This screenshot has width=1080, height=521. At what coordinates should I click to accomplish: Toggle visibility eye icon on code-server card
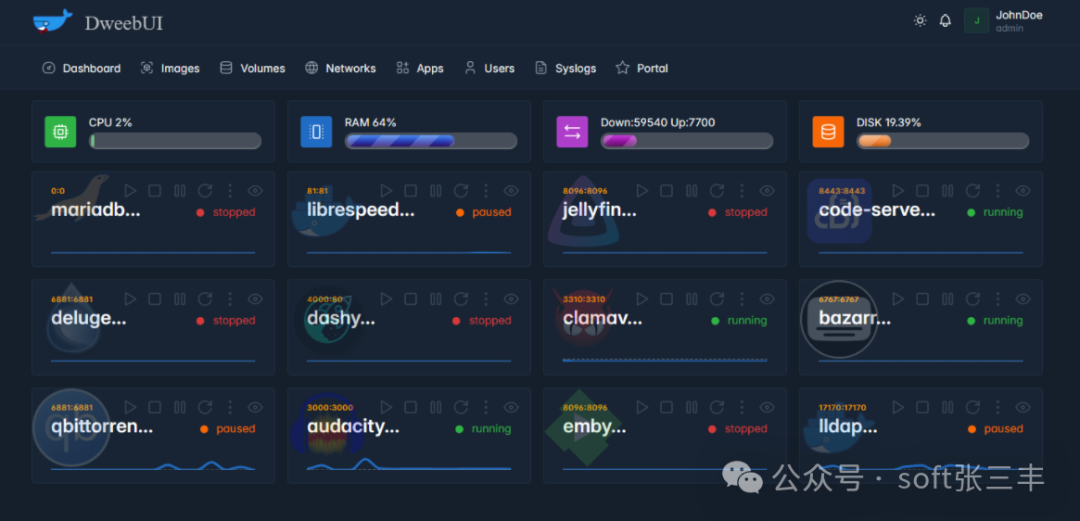pyautogui.click(x=1023, y=190)
